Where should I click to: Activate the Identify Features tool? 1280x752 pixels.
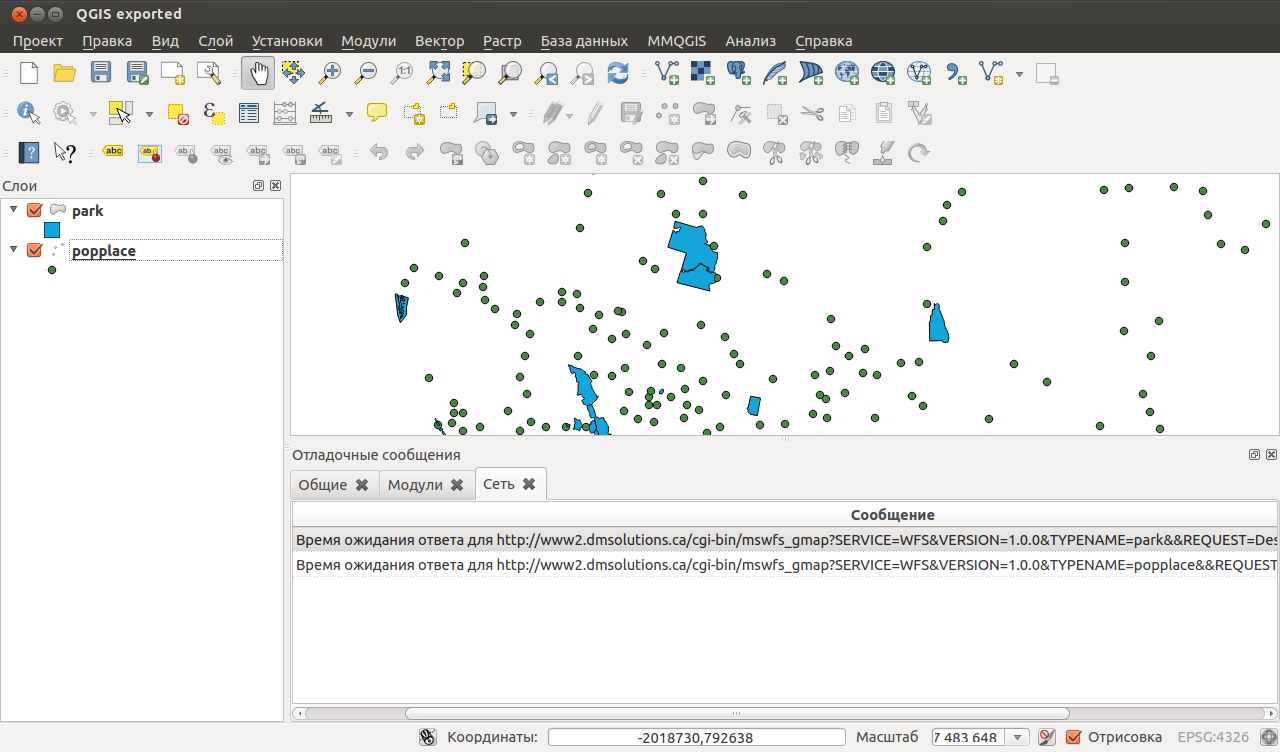(27, 113)
